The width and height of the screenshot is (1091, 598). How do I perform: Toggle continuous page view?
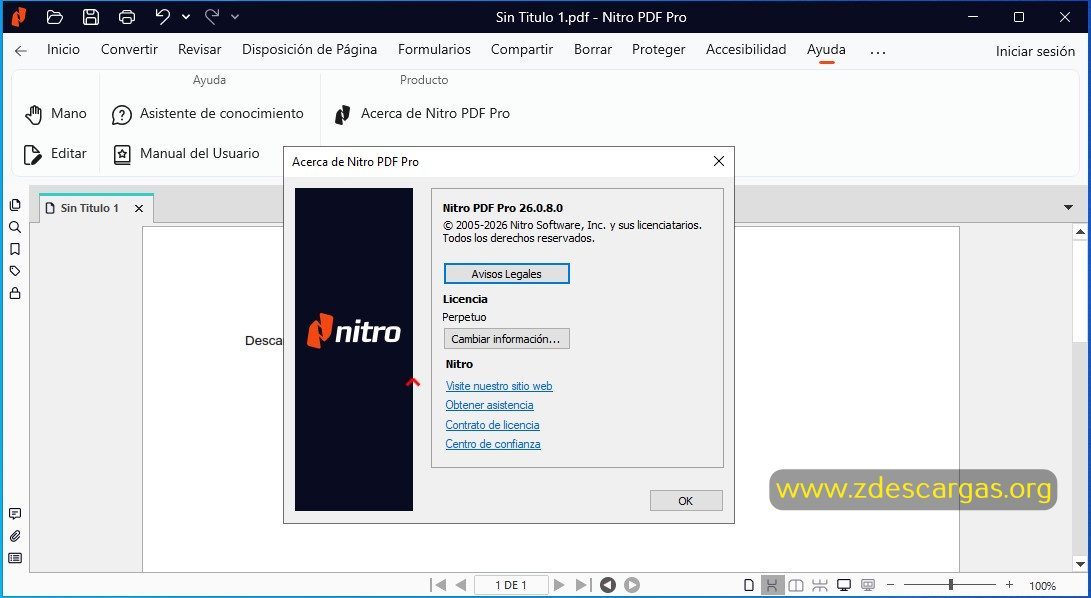[x=772, y=585]
